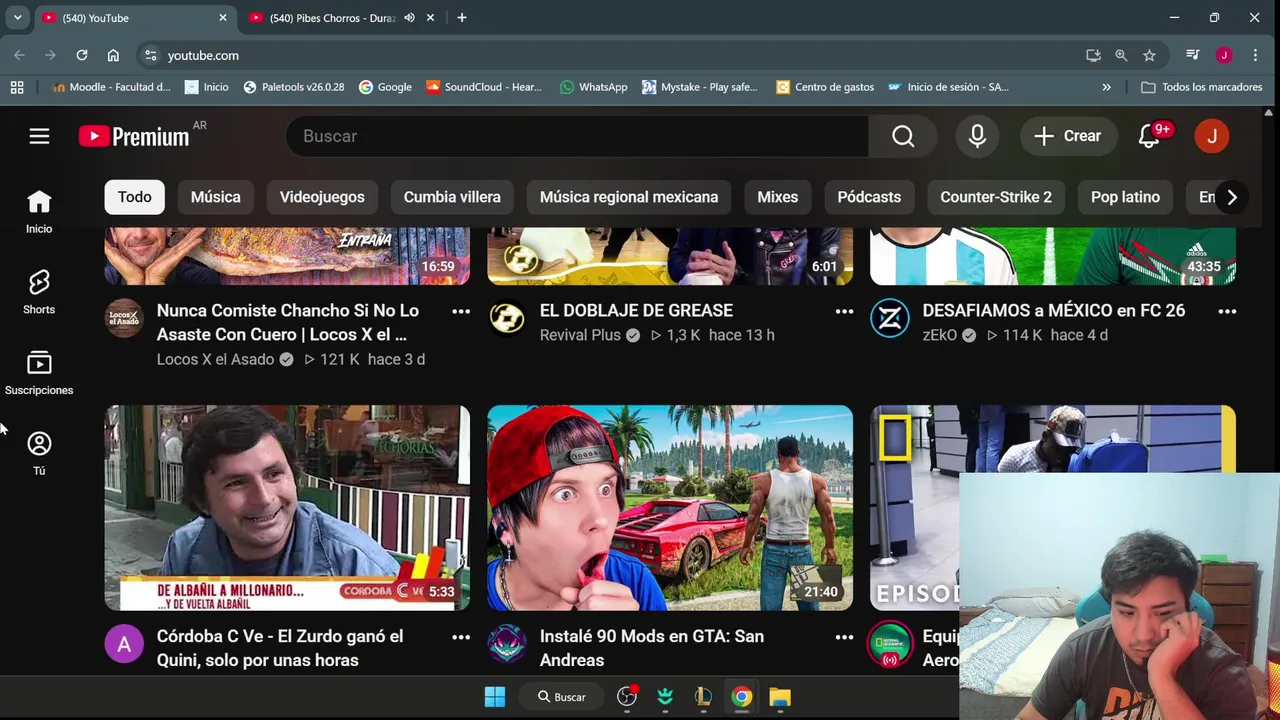
Task: Open Shorts from the sidebar
Action: (39, 292)
